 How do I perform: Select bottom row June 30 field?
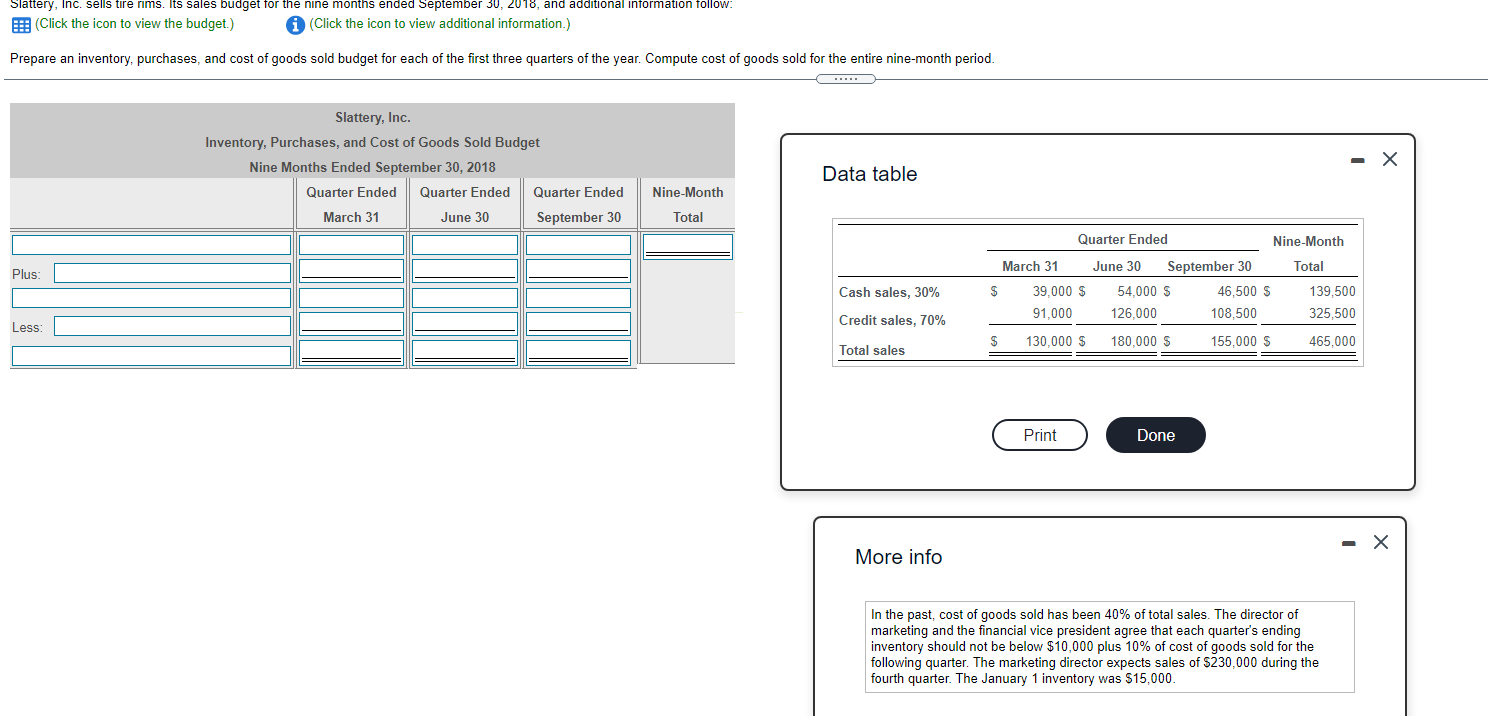pos(465,352)
